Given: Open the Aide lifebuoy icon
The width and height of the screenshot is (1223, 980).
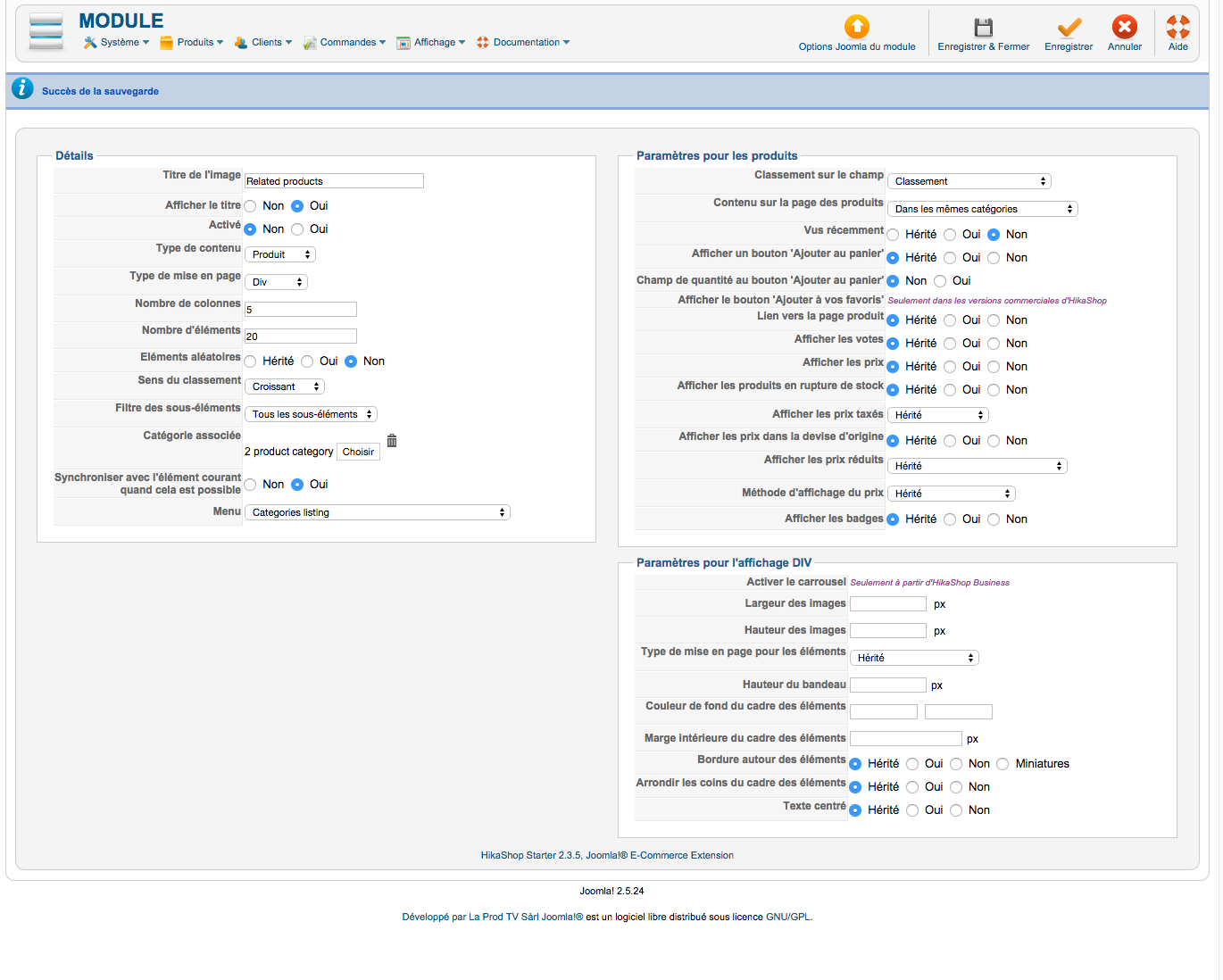Looking at the screenshot, I should tap(1177, 27).
